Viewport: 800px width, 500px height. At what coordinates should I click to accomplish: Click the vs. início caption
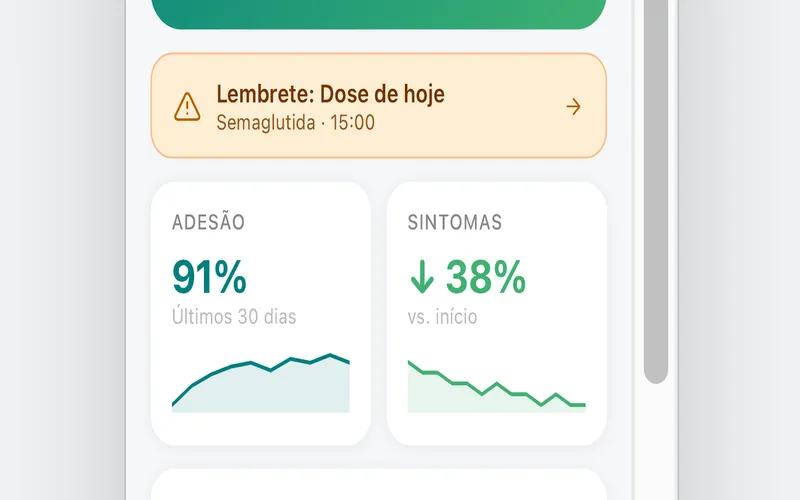point(442,317)
